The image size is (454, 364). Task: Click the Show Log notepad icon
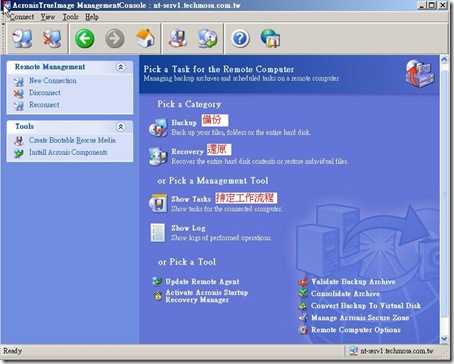158,232
